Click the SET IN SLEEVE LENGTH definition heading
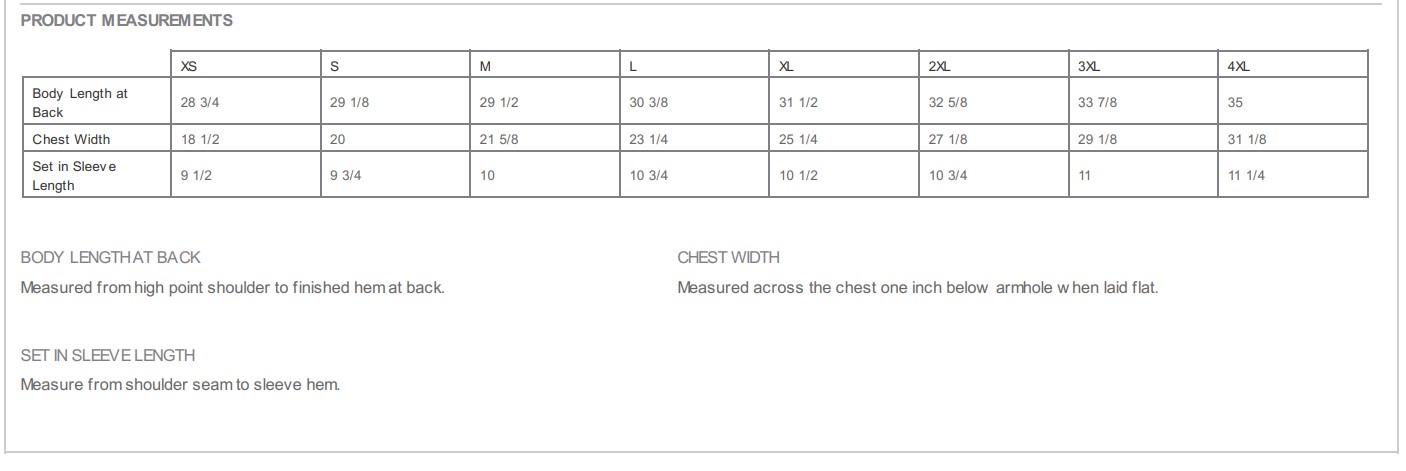The image size is (1406, 471). tap(107, 355)
